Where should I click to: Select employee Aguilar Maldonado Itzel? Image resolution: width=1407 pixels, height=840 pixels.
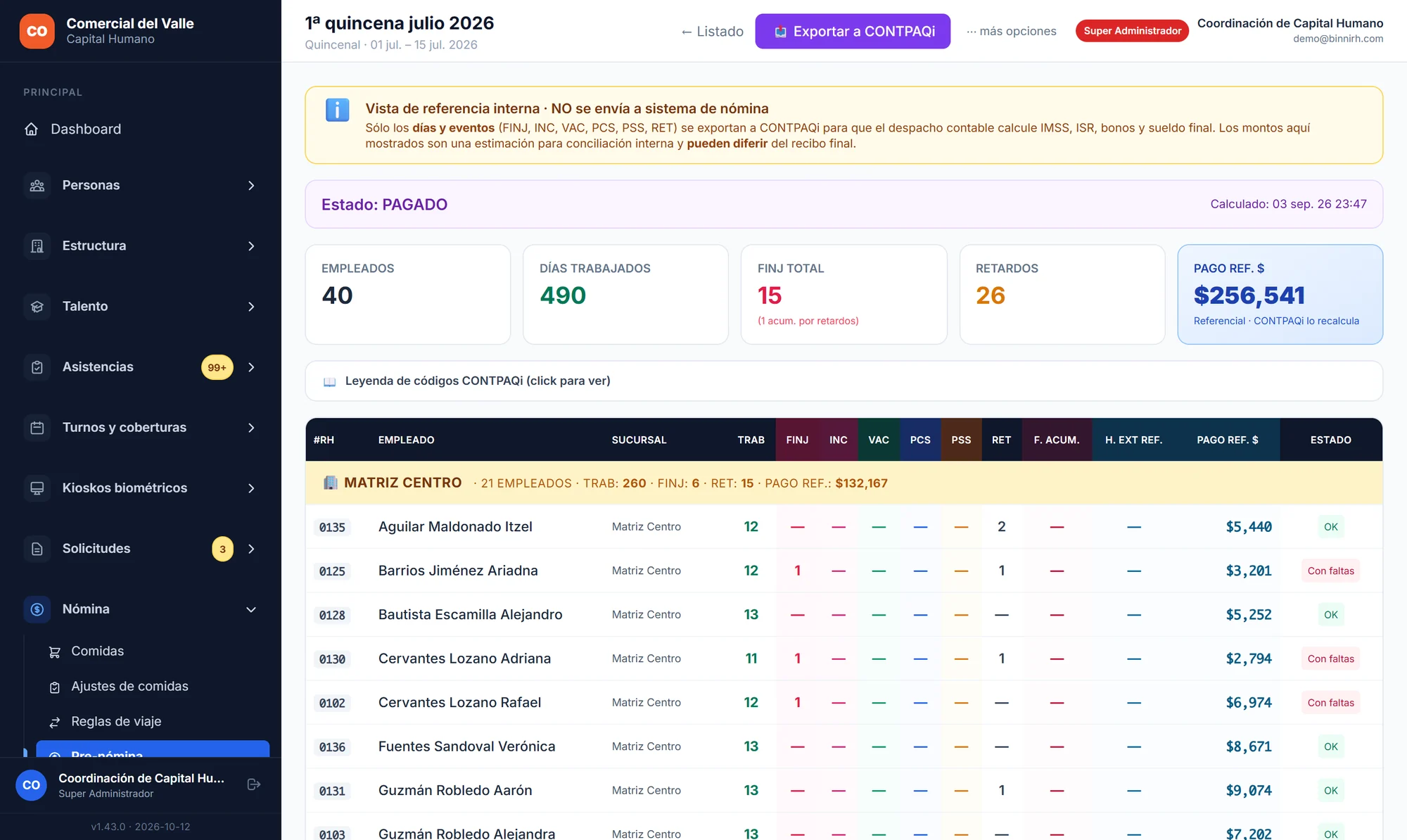pos(455,527)
